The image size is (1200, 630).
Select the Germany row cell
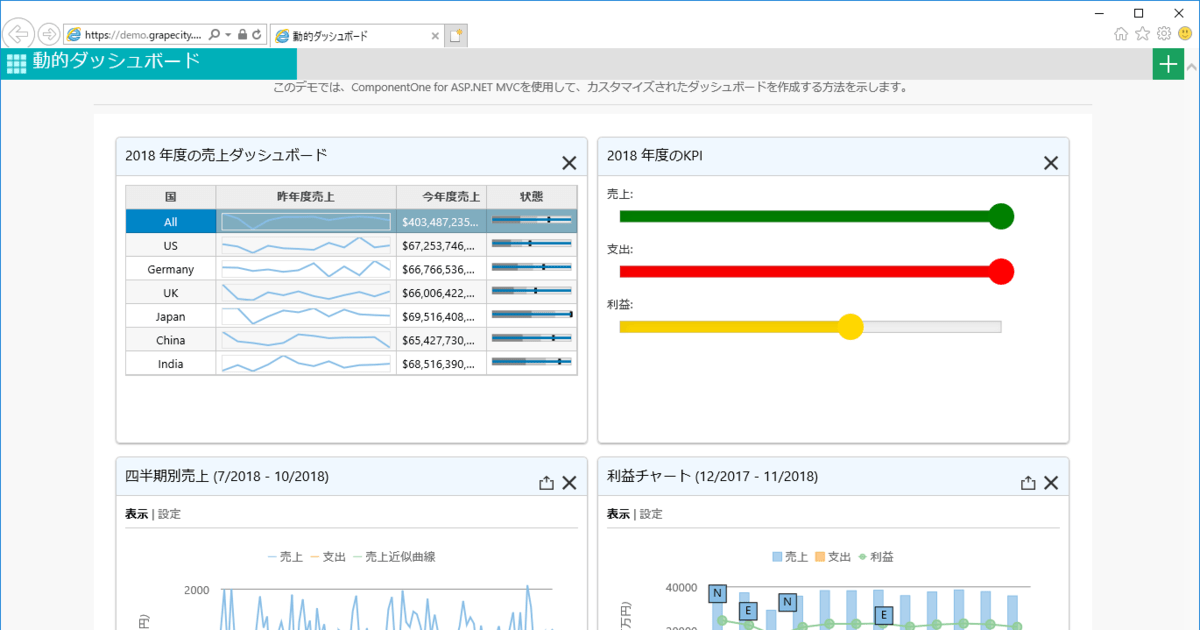(171, 269)
